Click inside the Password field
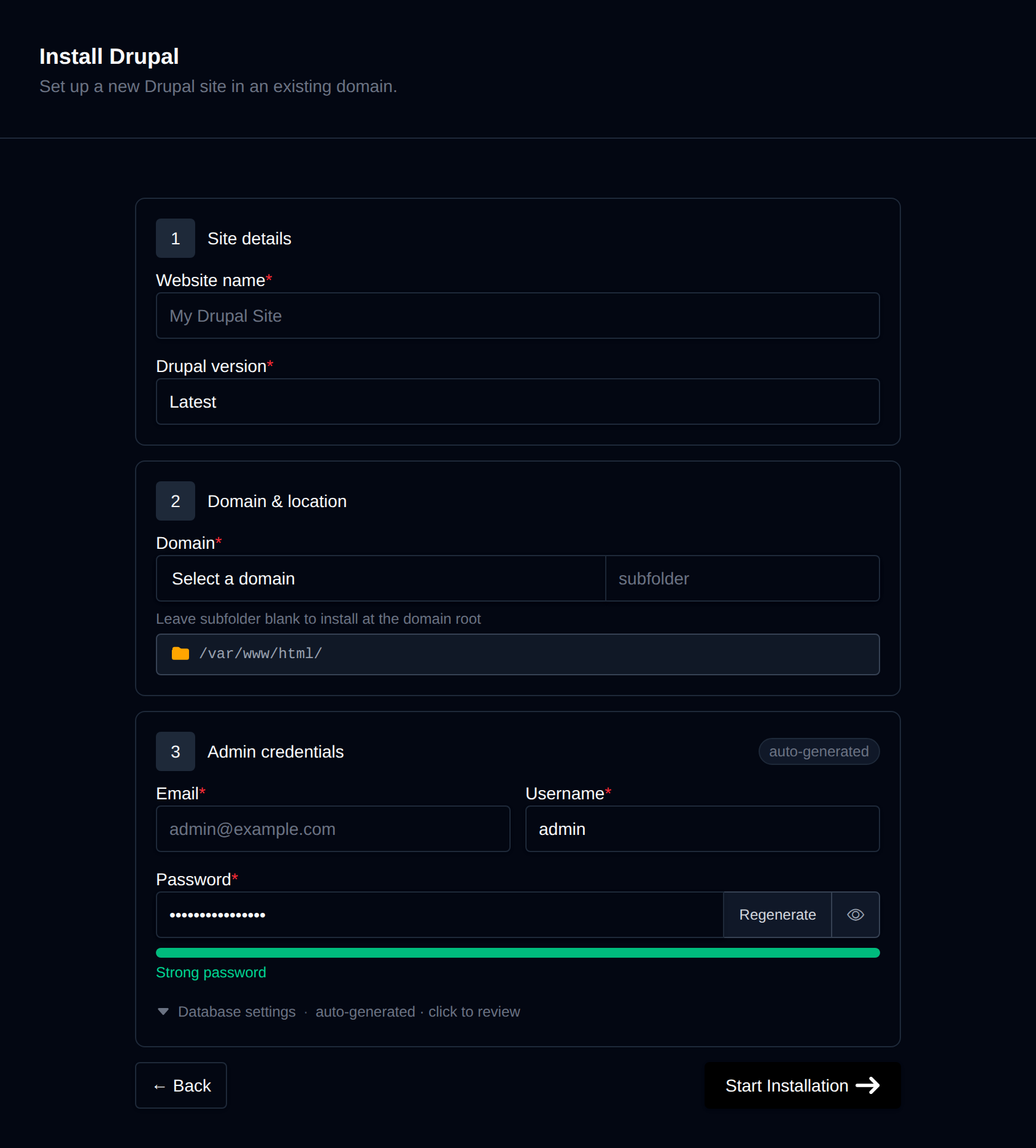 point(439,915)
